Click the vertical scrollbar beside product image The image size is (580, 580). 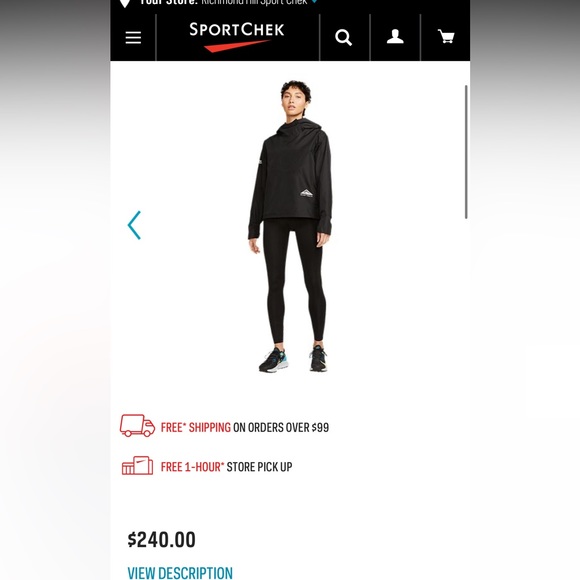click(466, 152)
